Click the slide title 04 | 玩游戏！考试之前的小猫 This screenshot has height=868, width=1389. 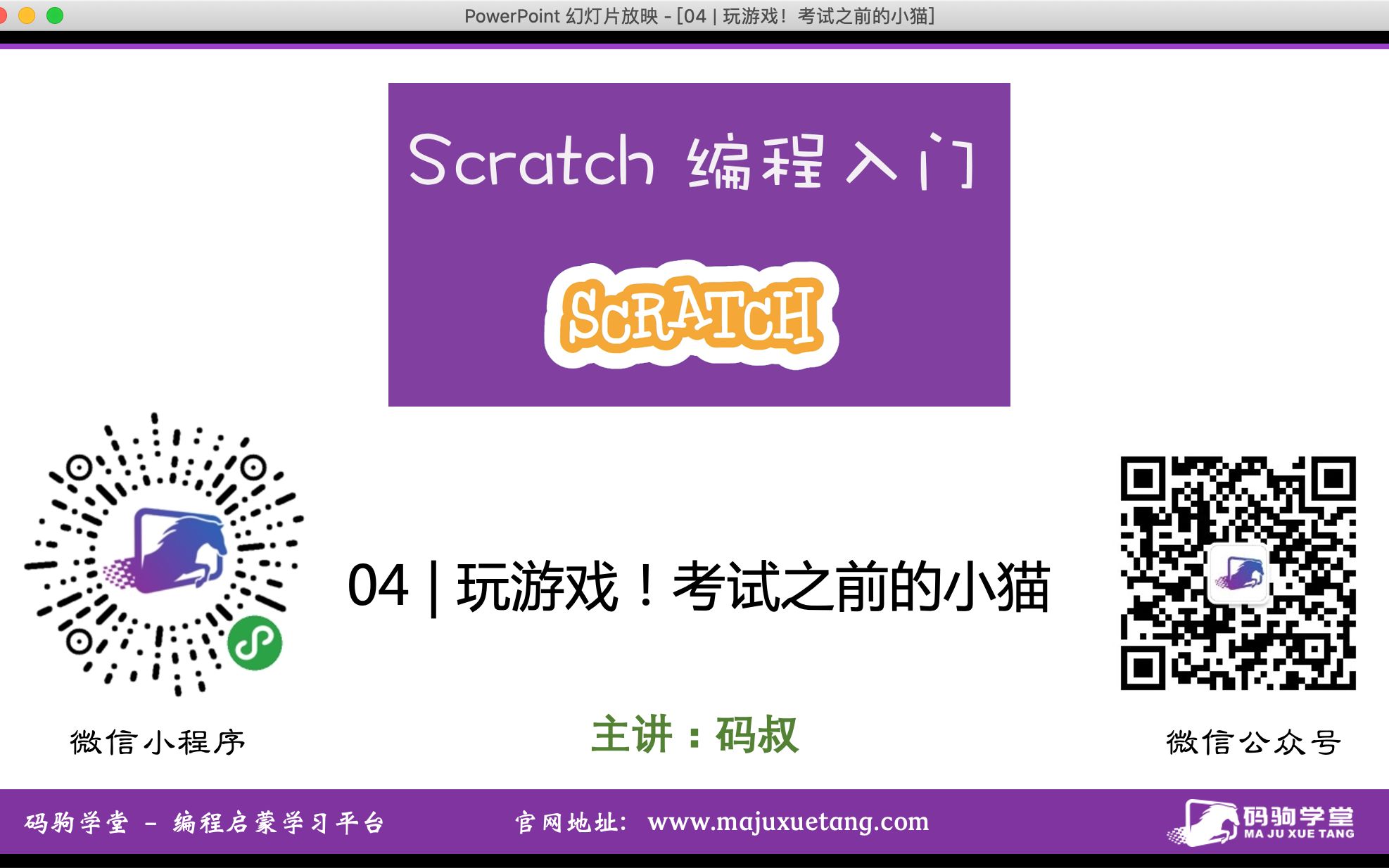698,586
